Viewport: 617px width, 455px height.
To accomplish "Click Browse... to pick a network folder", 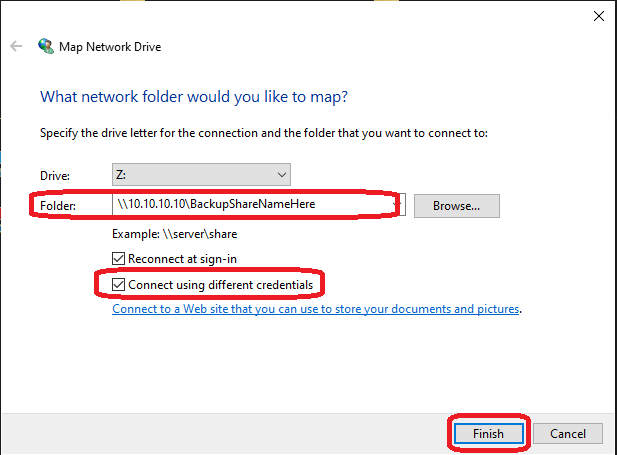I will tap(457, 206).
